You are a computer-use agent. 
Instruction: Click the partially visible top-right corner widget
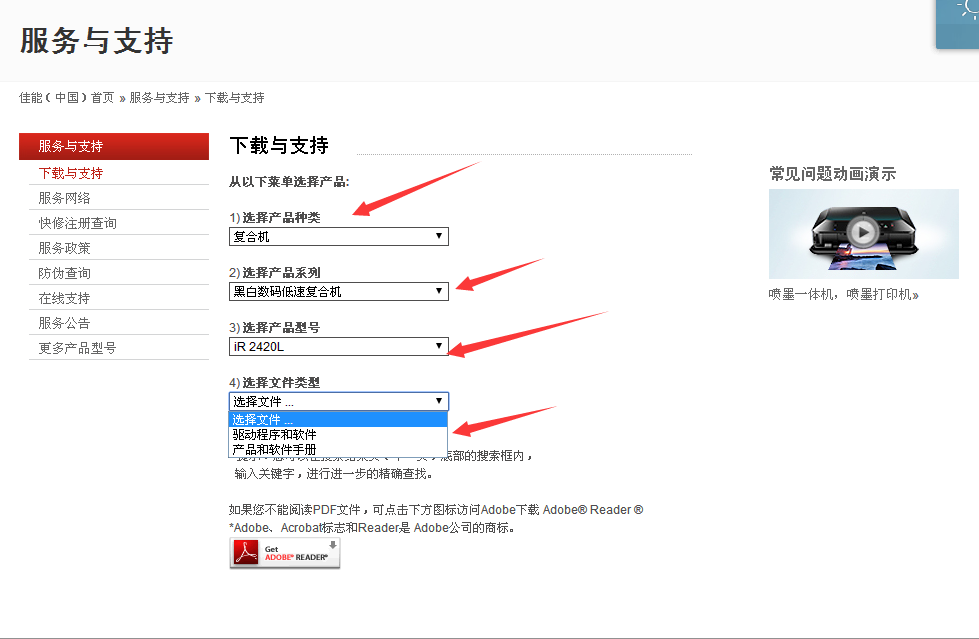[x=957, y=24]
